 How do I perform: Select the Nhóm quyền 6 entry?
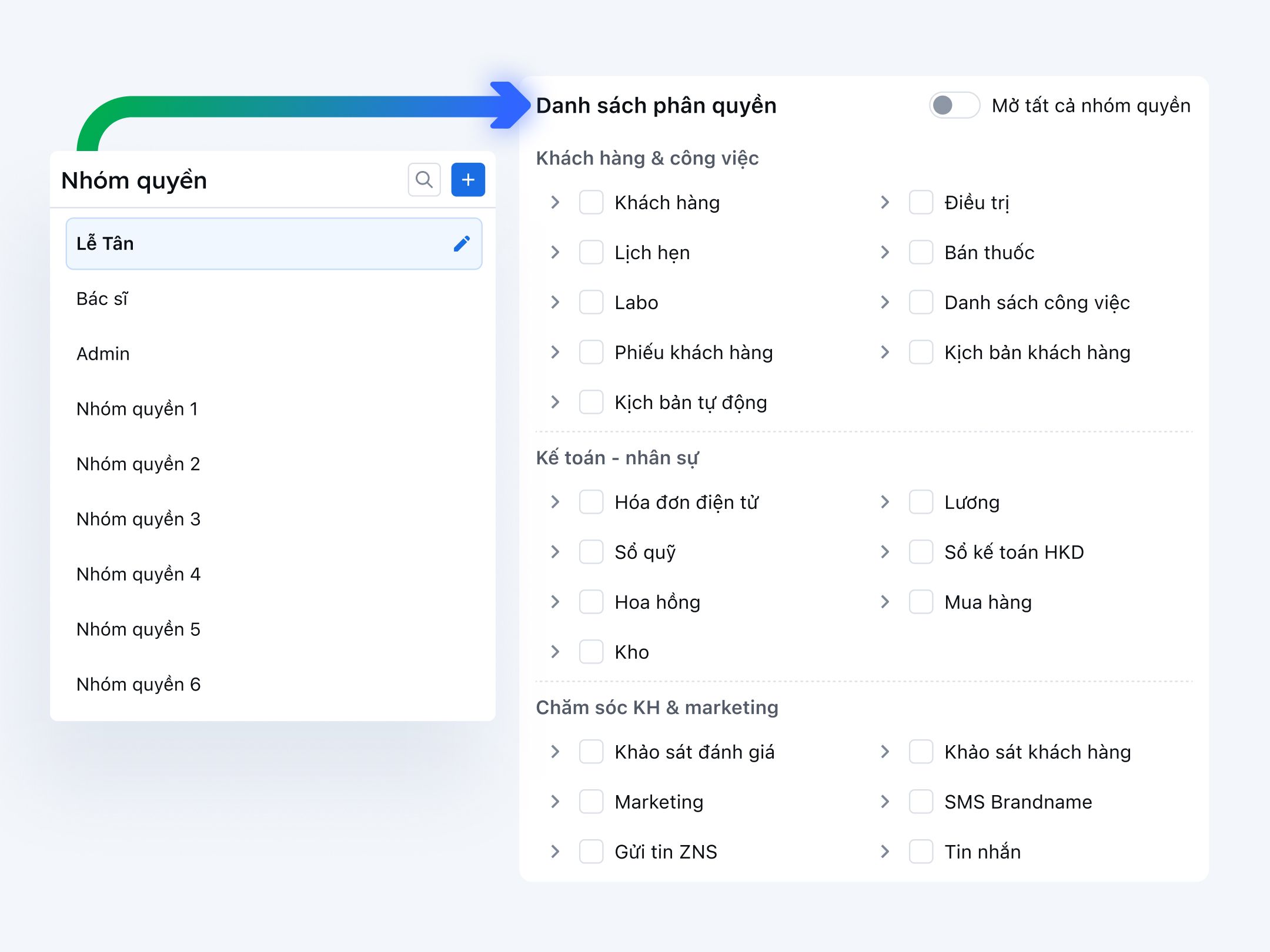(139, 685)
